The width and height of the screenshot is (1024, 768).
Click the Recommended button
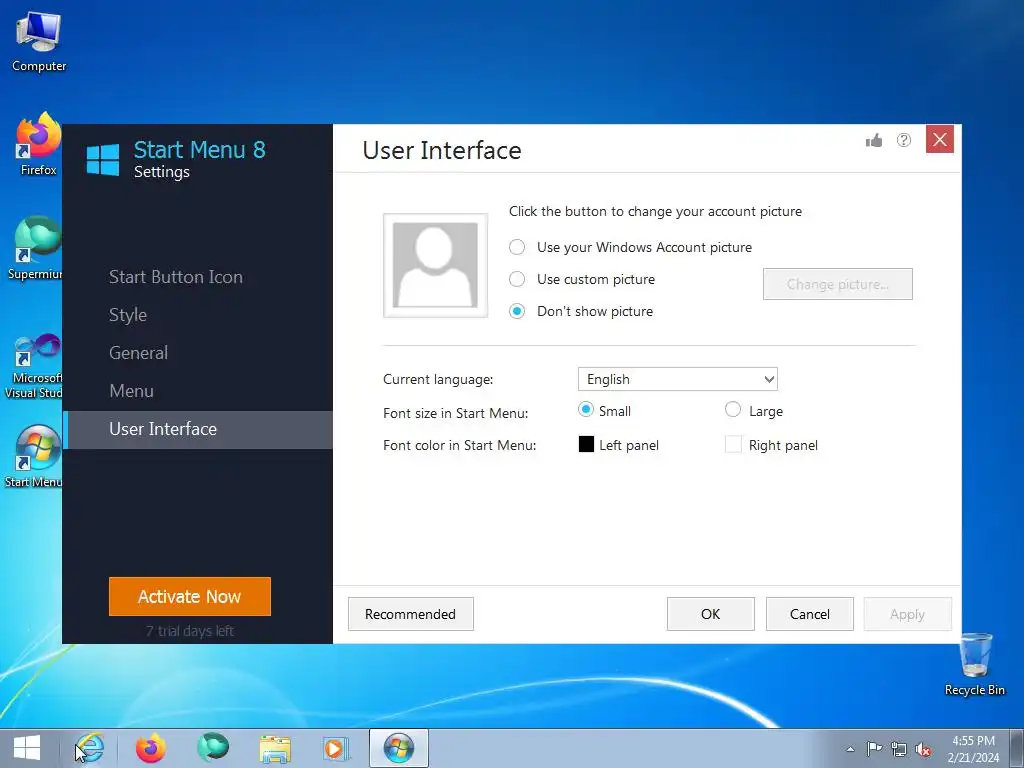click(411, 614)
